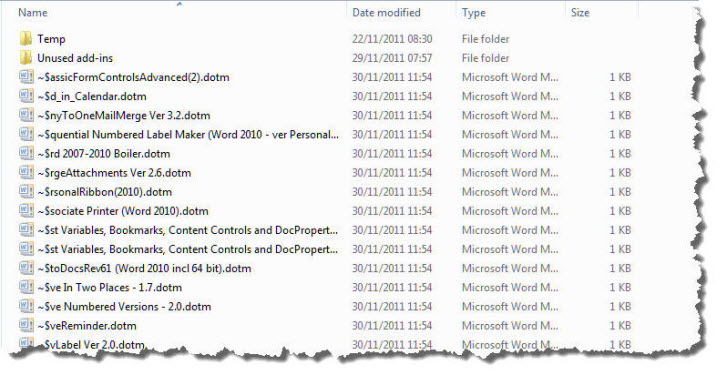Click File folder type in Unused add-ins row
This screenshot has width=720, height=373.
tap(485, 58)
